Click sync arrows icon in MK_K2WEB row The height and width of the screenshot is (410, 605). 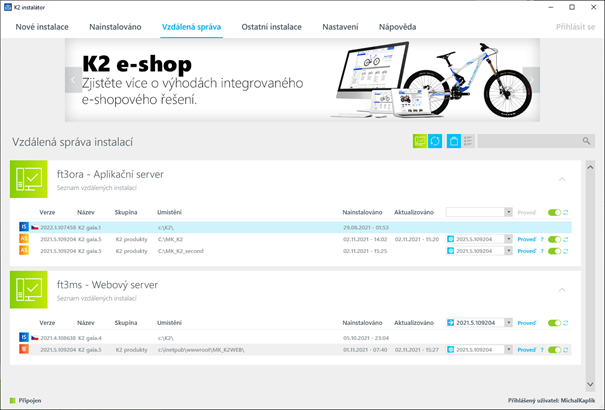pos(566,350)
